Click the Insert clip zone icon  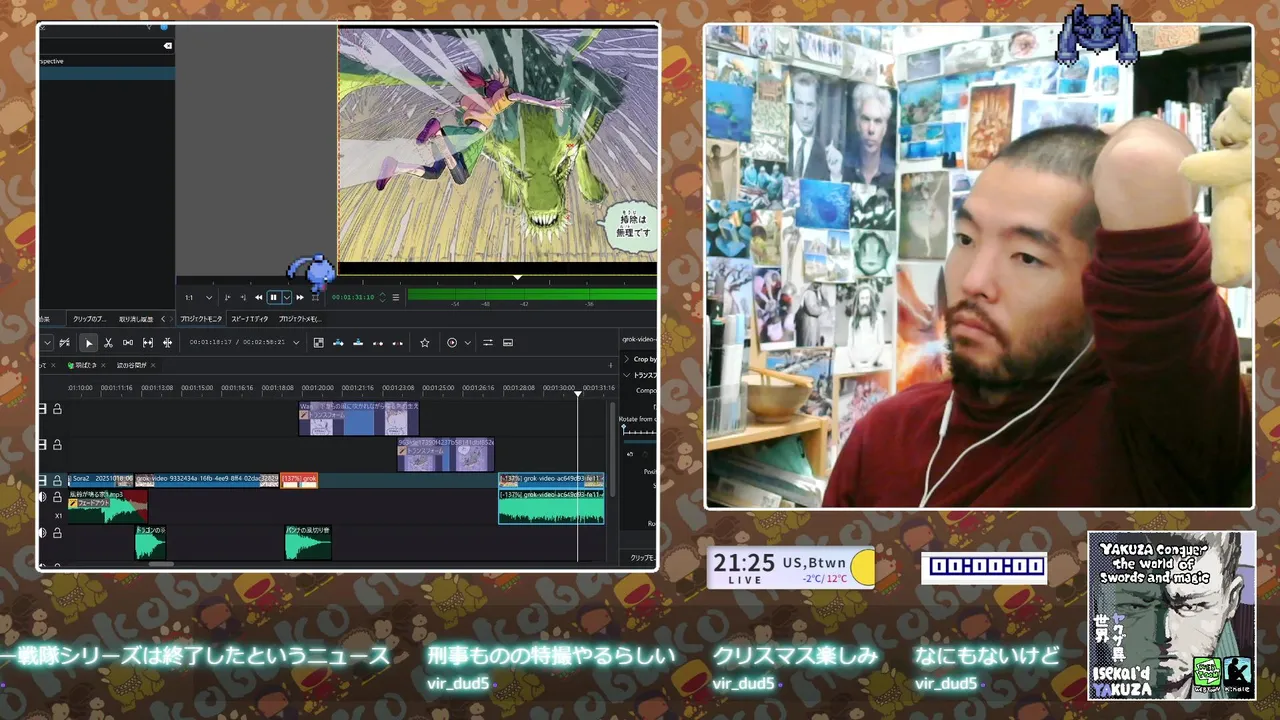338,343
